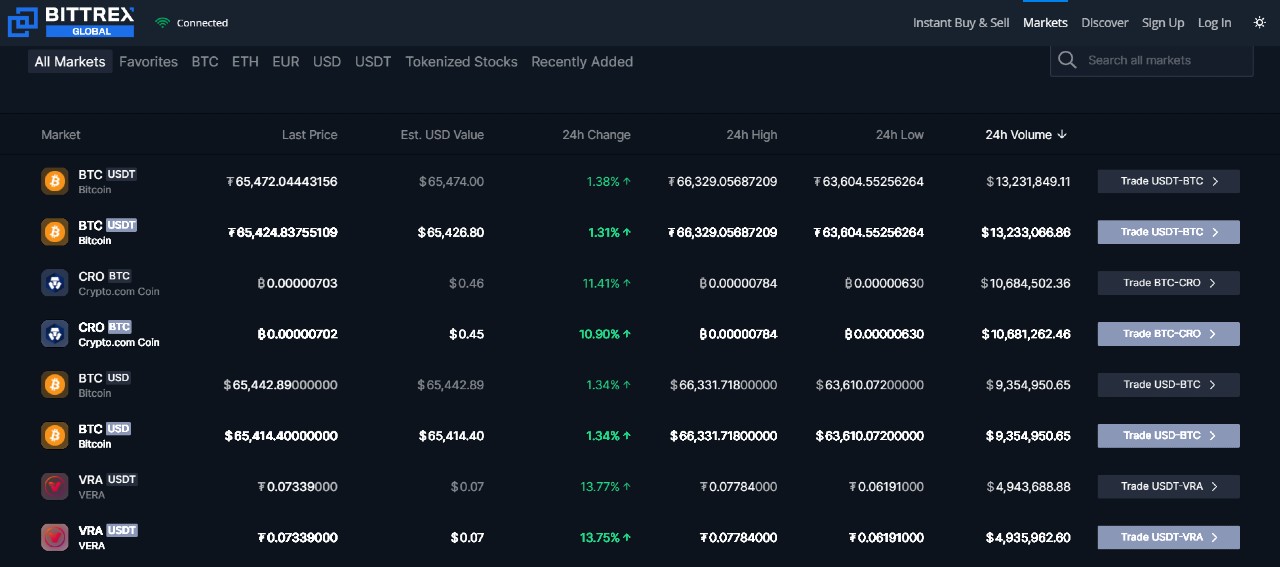
Task: Sort by 24h Change column header
Action: pos(596,134)
